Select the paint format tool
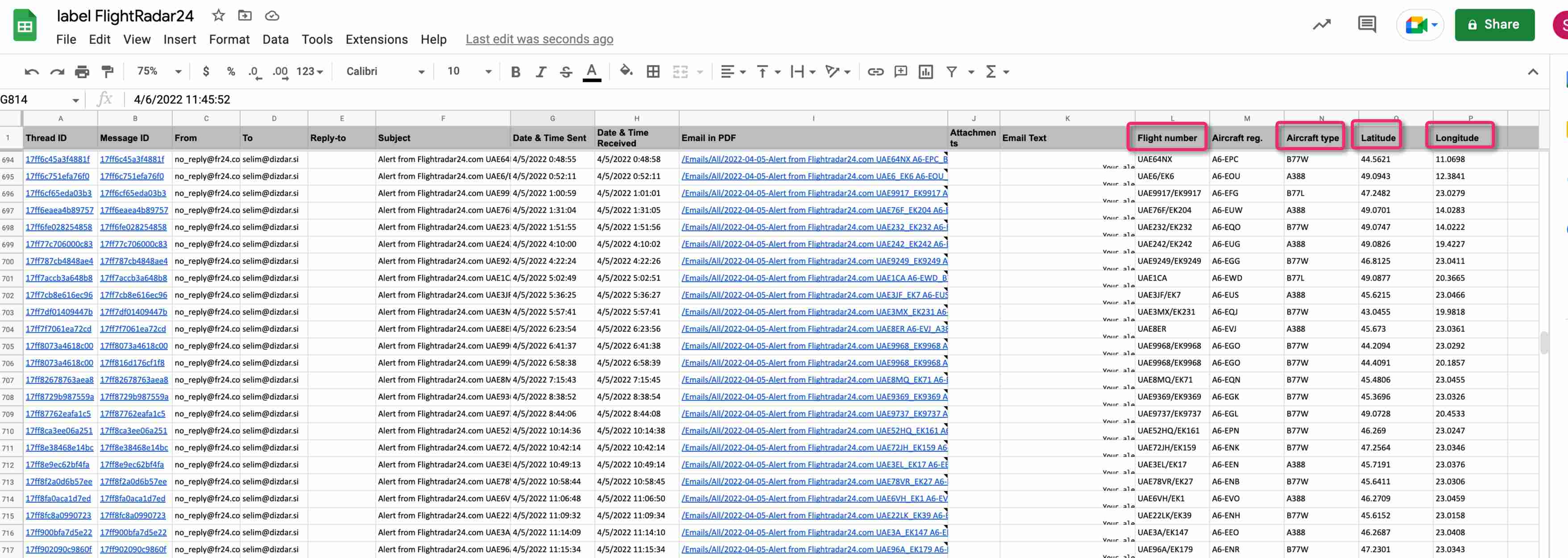1568x558 pixels. click(108, 72)
